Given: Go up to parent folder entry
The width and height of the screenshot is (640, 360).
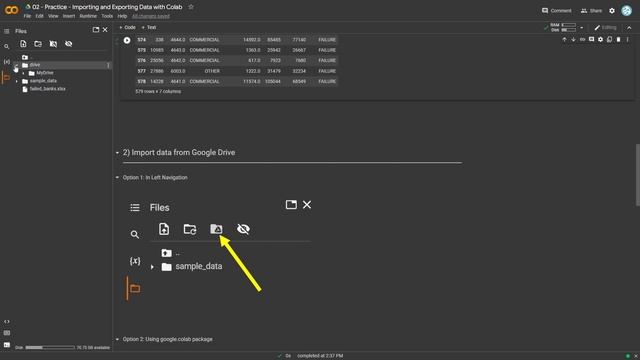Looking at the screenshot, I should [26, 57].
